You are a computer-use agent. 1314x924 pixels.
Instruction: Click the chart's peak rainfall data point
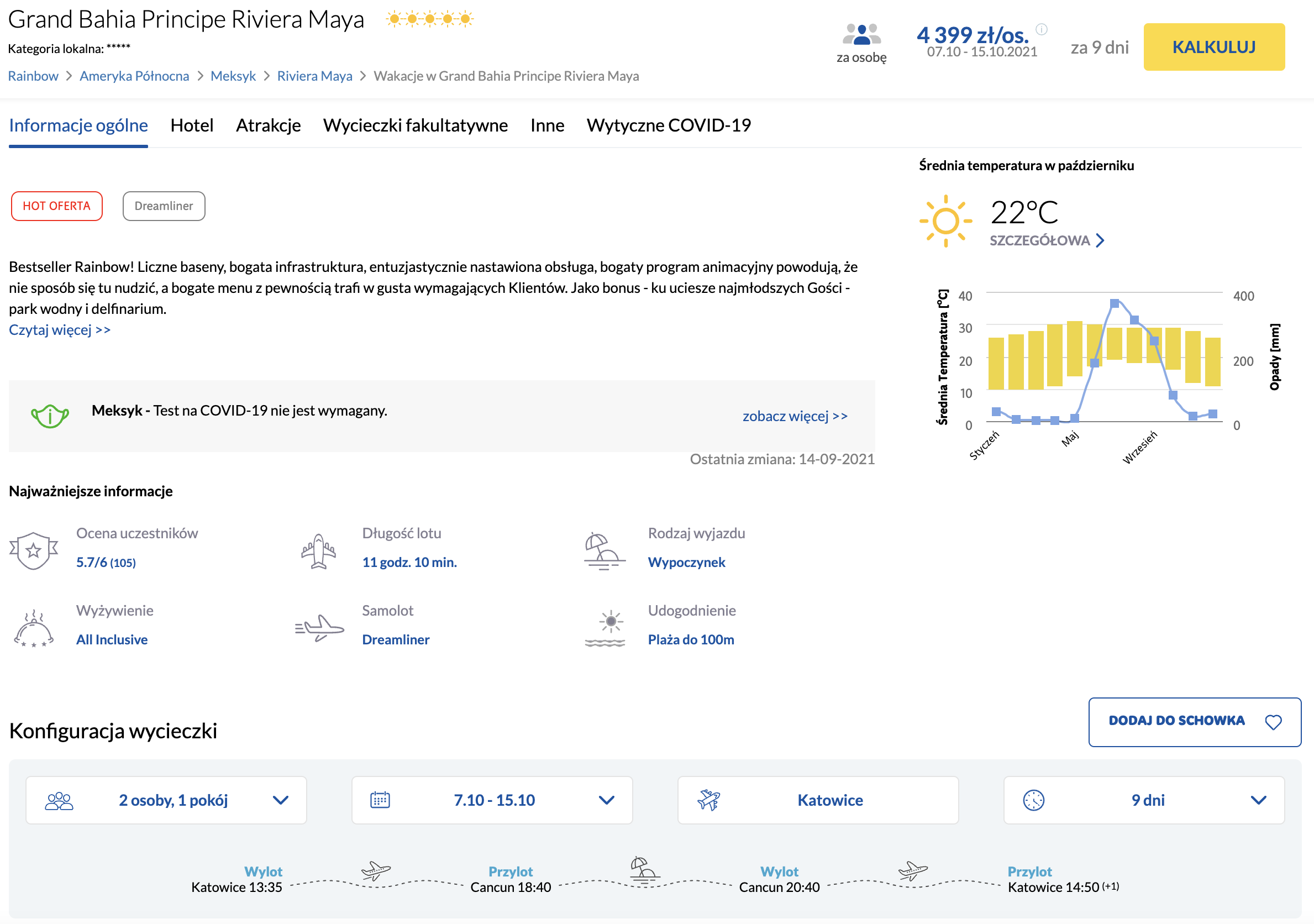[x=1115, y=303]
